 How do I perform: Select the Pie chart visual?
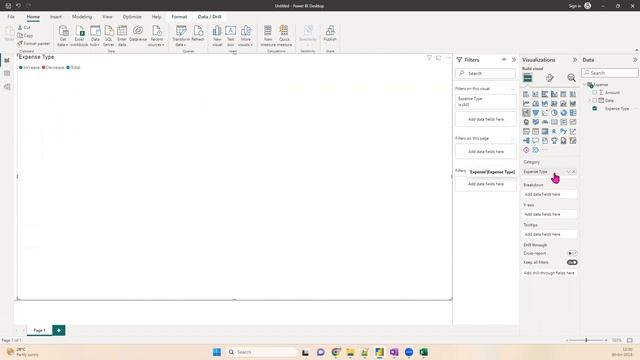tap(554, 113)
